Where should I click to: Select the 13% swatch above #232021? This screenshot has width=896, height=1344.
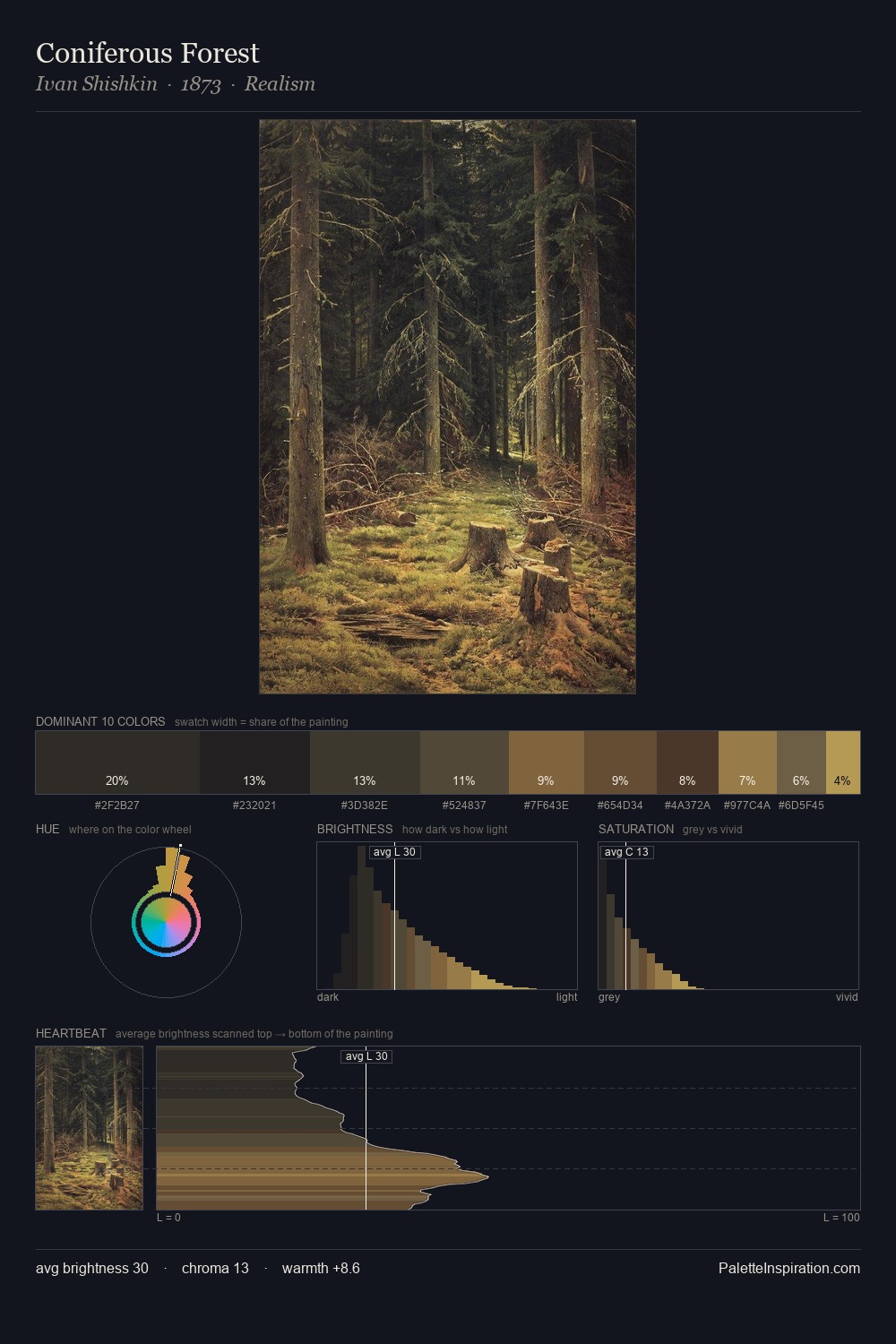[254, 762]
